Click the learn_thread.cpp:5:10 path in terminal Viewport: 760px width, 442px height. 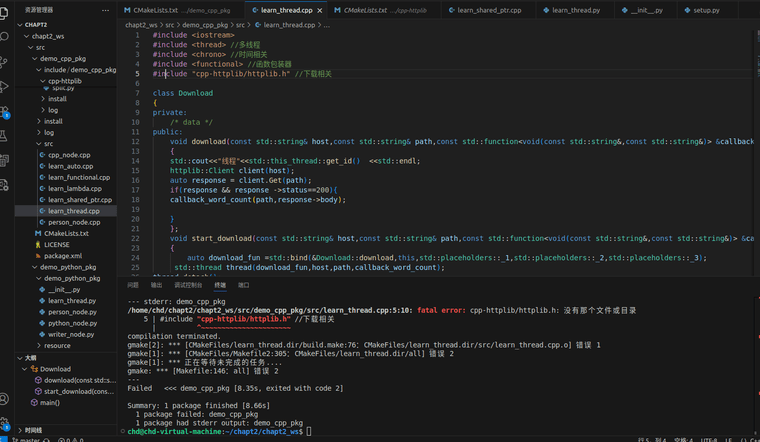269,310
